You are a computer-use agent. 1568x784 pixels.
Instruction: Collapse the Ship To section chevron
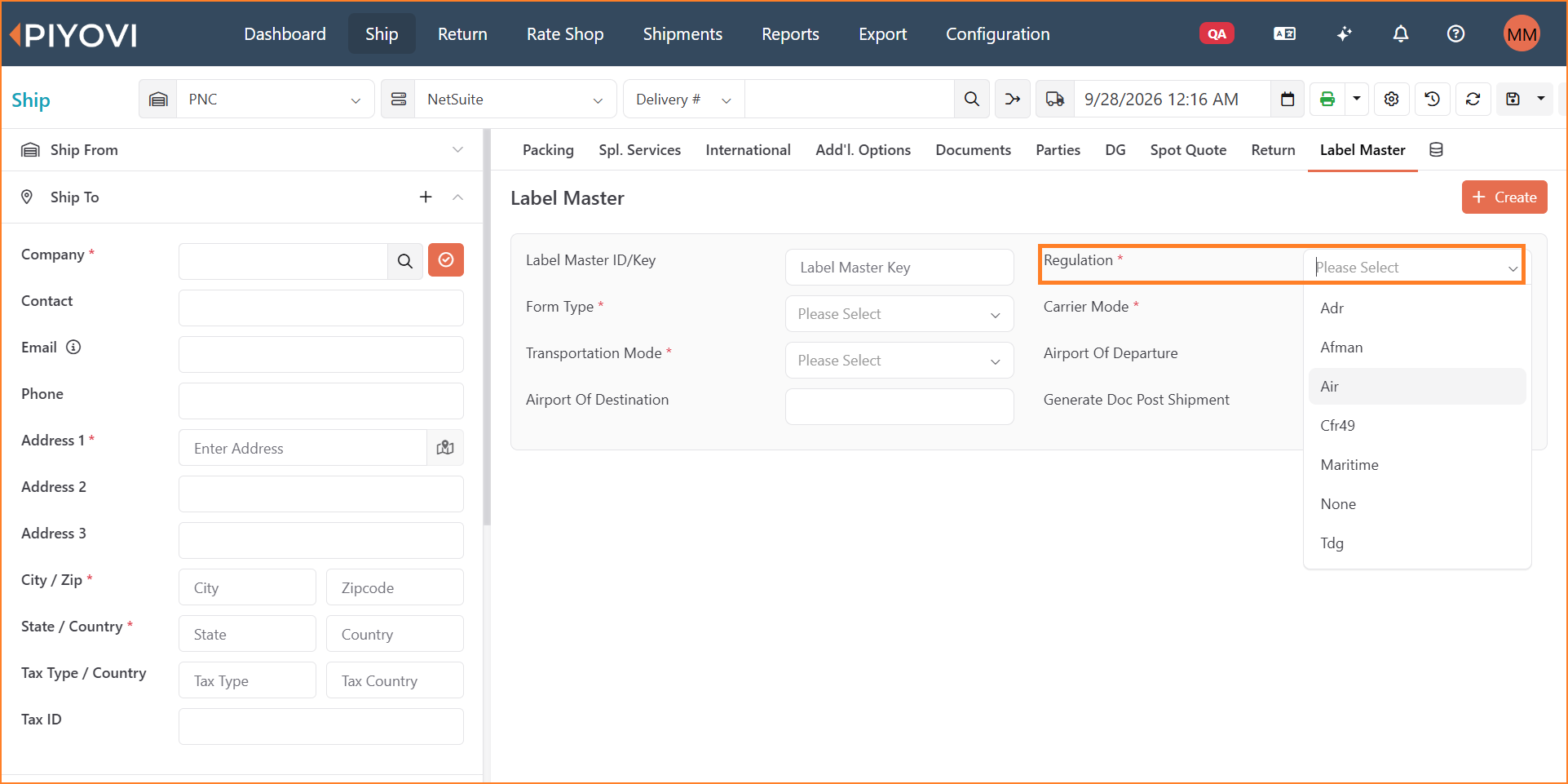(x=457, y=197)
